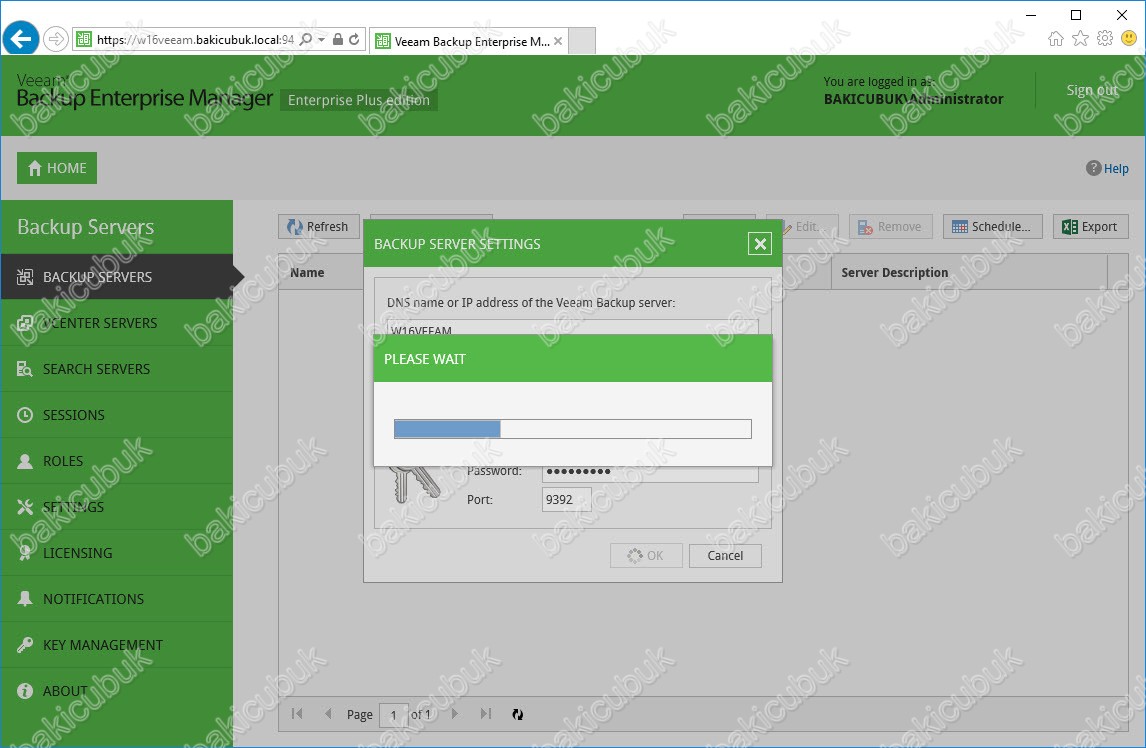Click the Please Wait progress bar
1146x748 pixels.
572,429
